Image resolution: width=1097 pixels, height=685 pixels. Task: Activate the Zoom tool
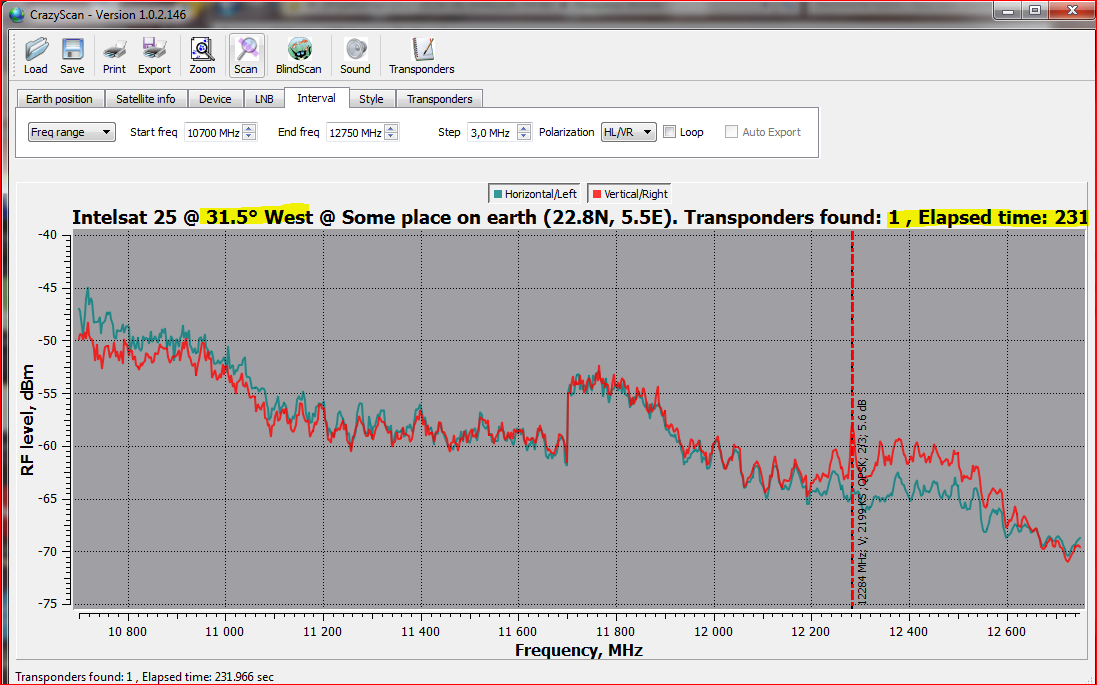(x=202, y=55)
